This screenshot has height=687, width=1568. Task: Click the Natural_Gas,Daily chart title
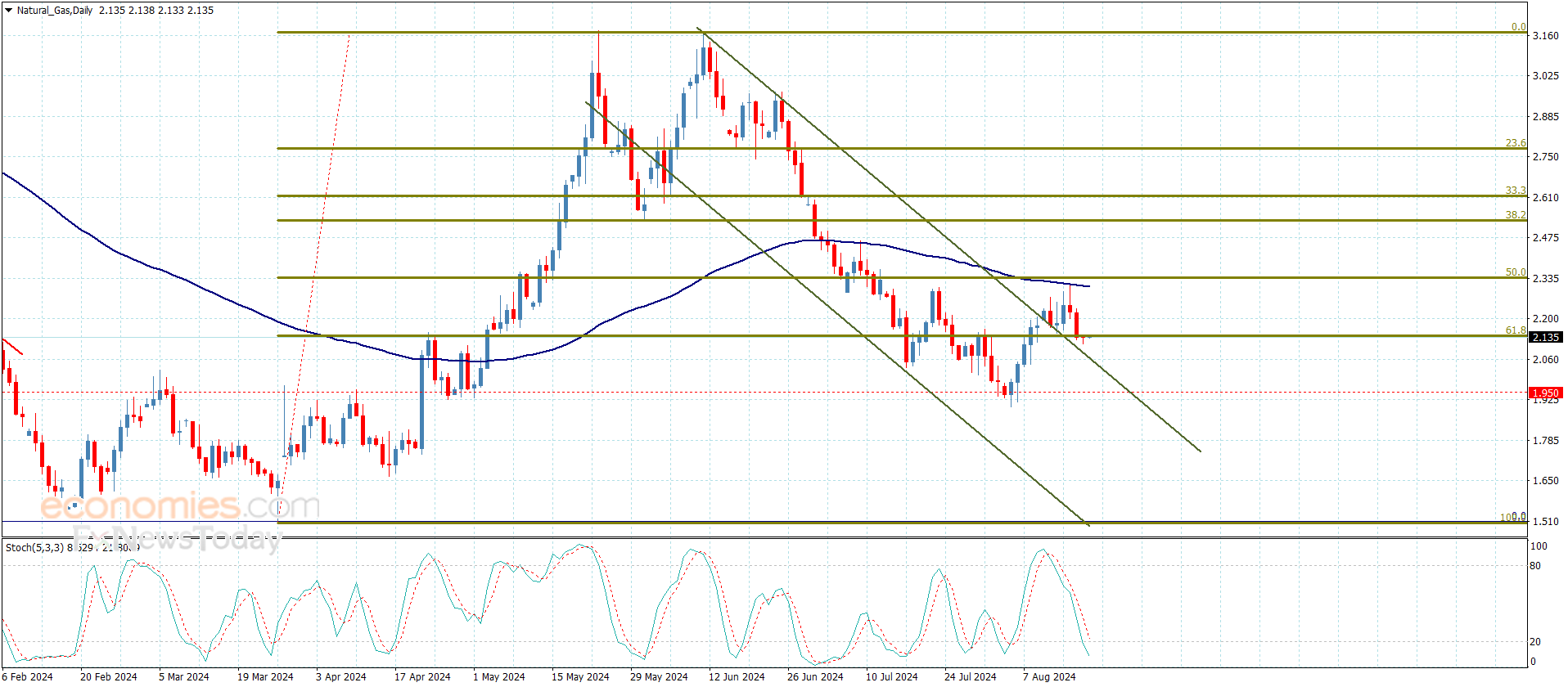[x=55, y=11]
